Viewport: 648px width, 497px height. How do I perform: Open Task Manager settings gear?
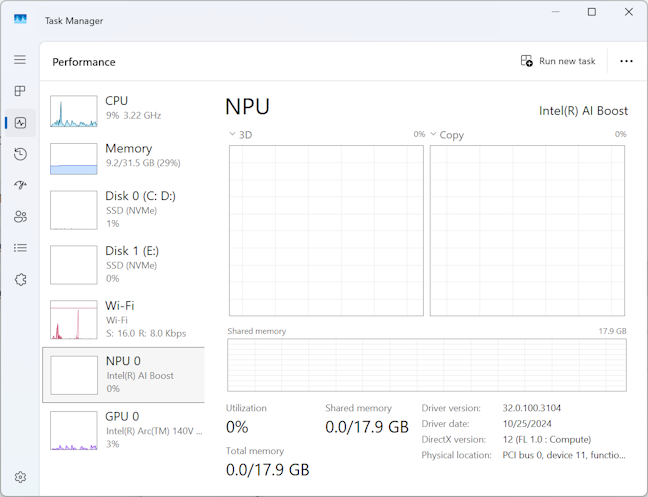(x=20, y=477)
